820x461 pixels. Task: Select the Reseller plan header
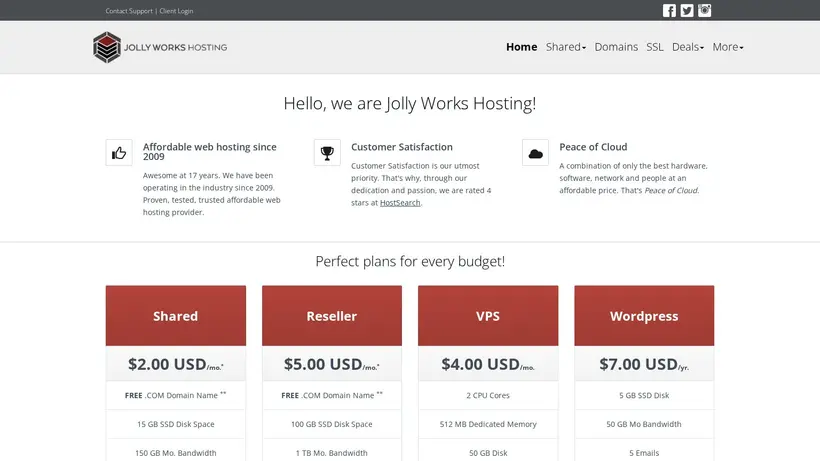click(x=332, y=316)
